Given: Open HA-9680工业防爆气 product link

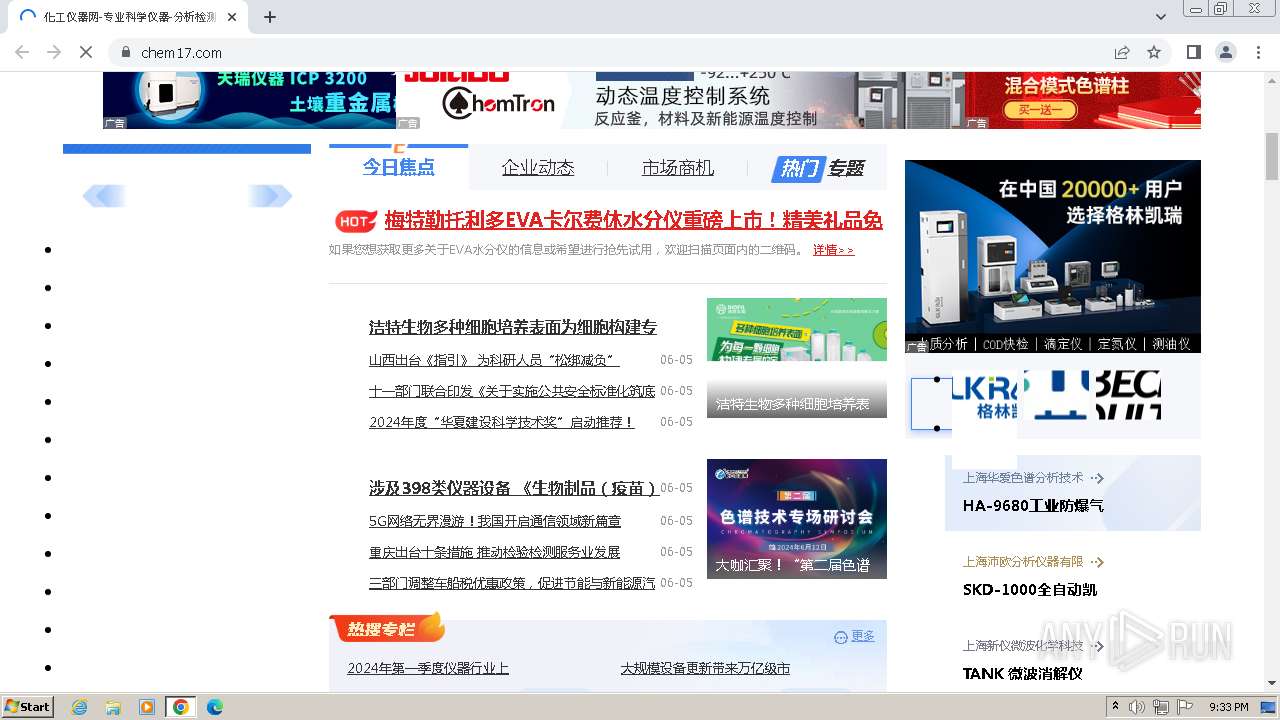Looking at the screenshot, I should click(1033, 506).
